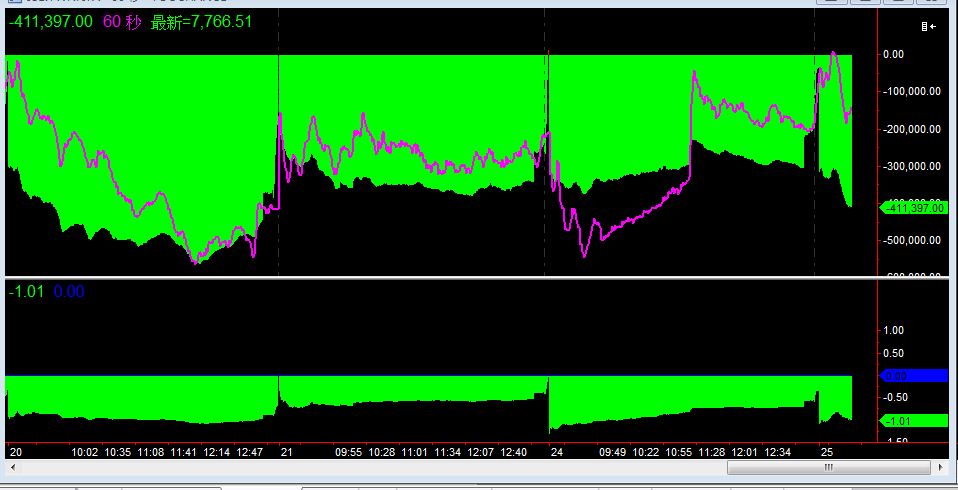Viewport: 958px width, 490px height.
Task: Click the blue 0.00 value in lower pane header
Action: (x=69, y=291)
